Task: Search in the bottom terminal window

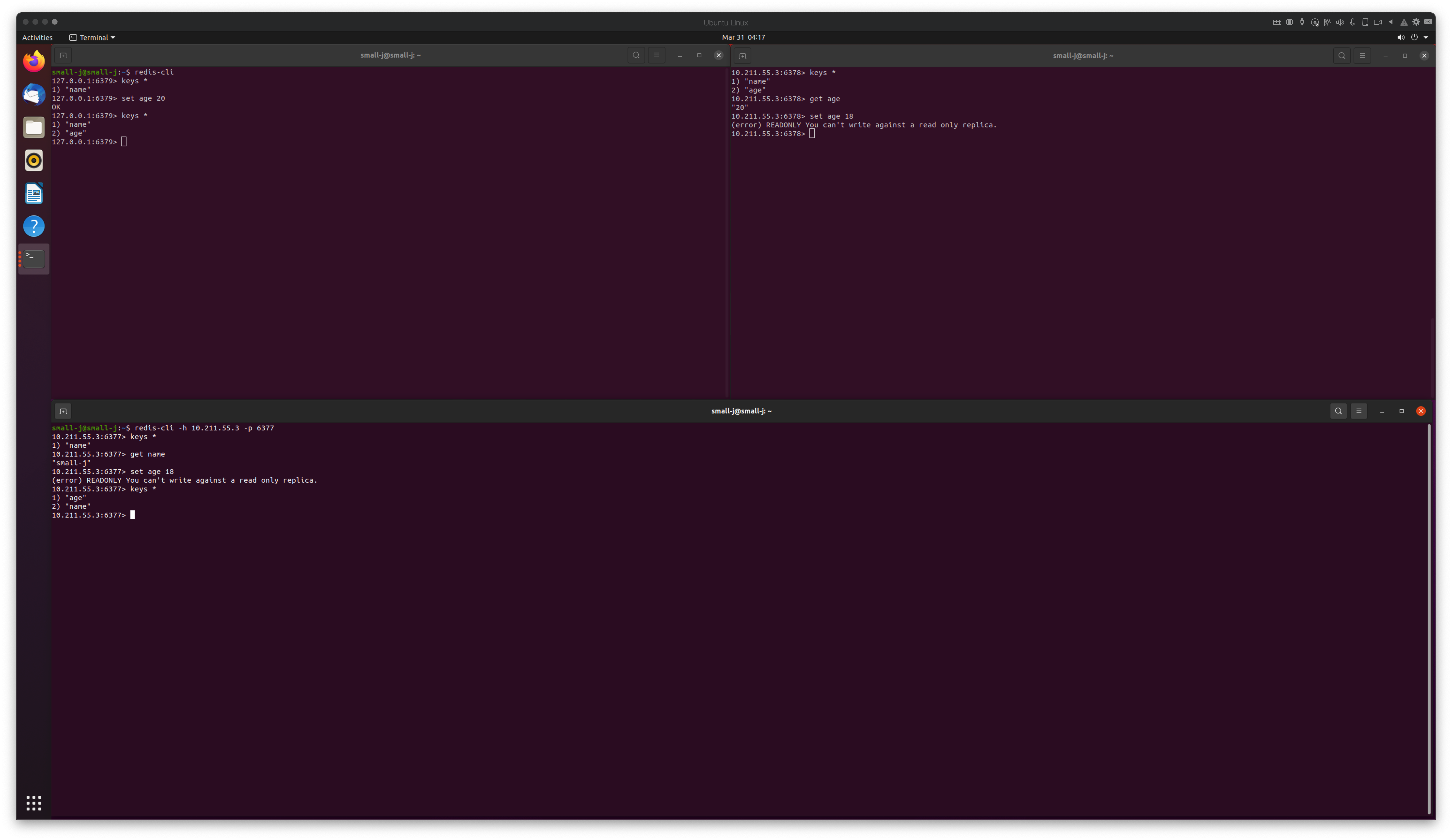Action: [x=1338, y=411]
